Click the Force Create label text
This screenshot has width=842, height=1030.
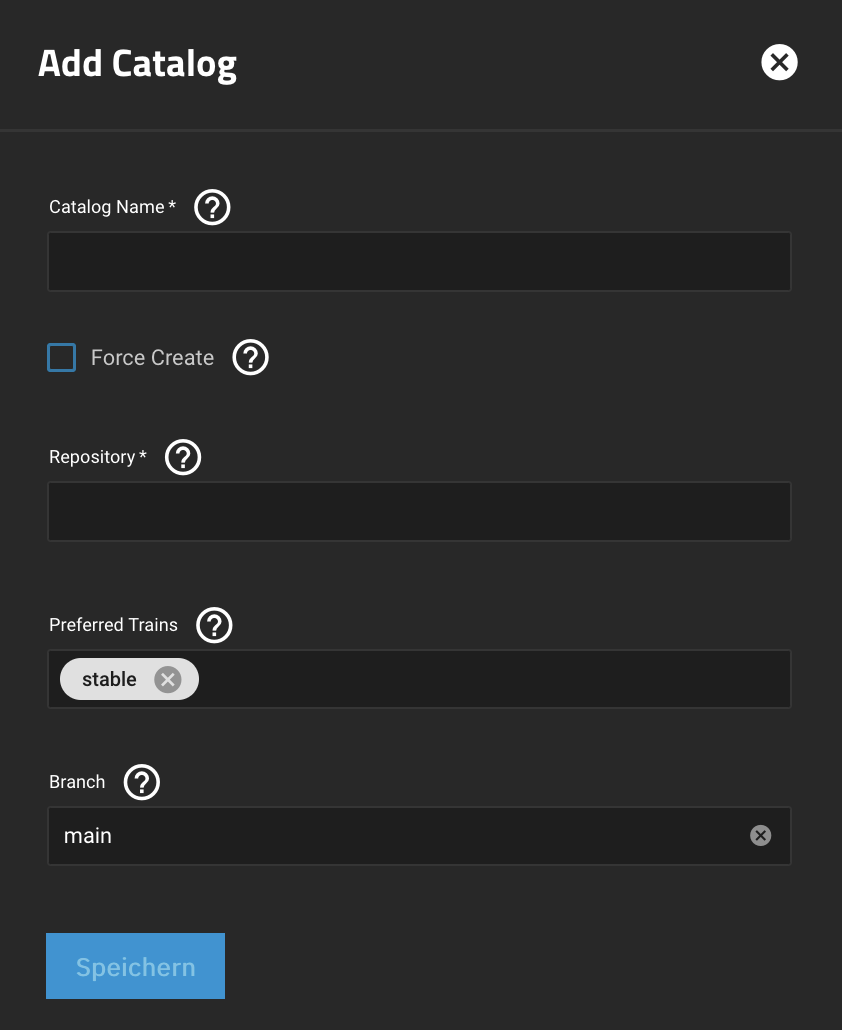point(152,358)
